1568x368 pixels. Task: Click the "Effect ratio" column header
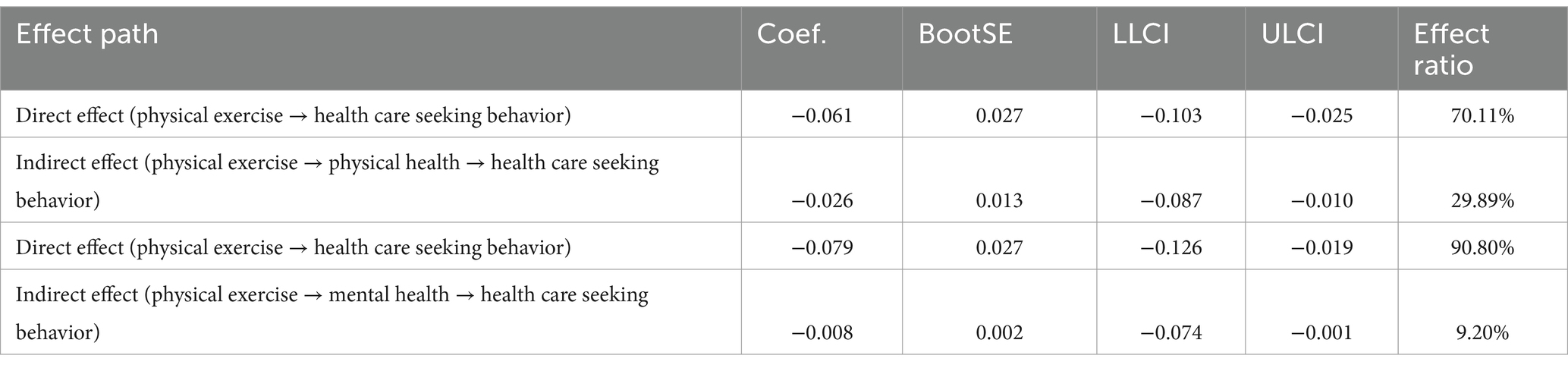(1451, 49)
